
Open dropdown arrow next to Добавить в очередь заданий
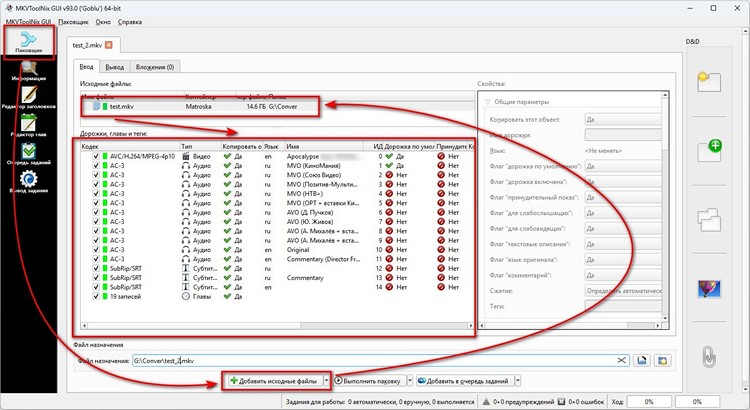coord(518,381)
